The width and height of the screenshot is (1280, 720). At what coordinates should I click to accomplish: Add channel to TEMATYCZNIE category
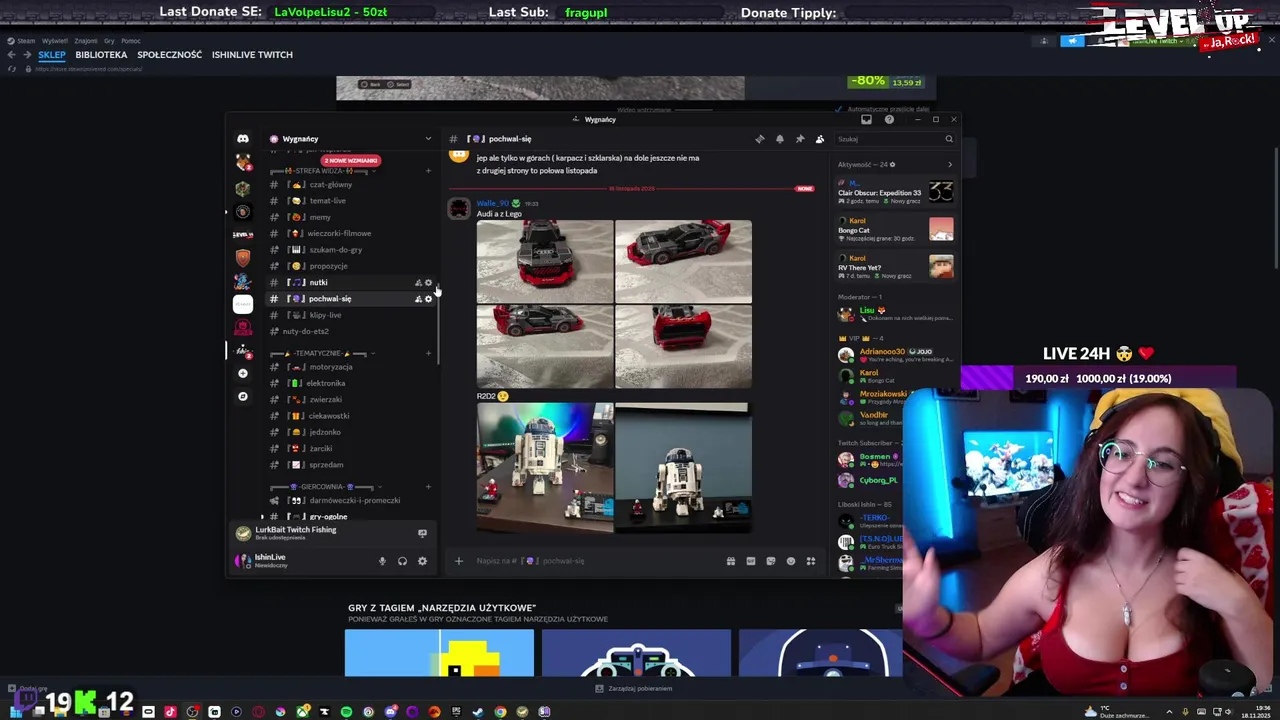point(429,353)
